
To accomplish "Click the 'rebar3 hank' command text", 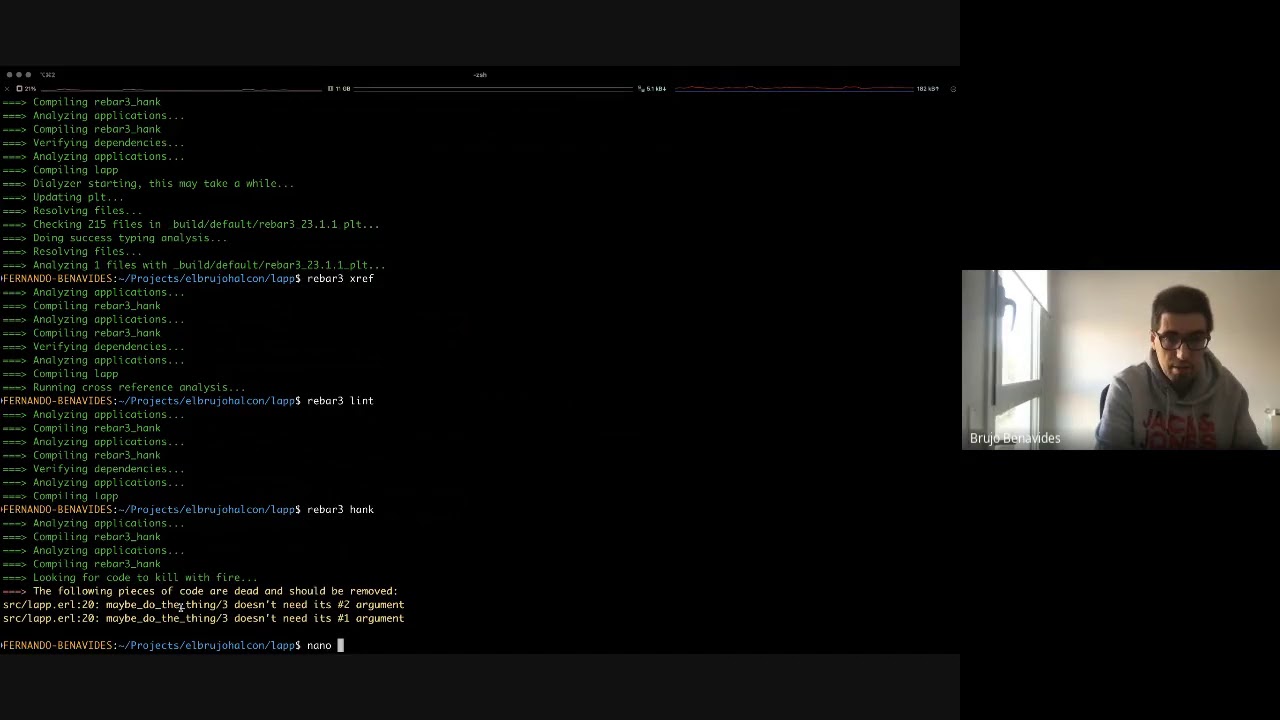I will [x=340, y=510].
